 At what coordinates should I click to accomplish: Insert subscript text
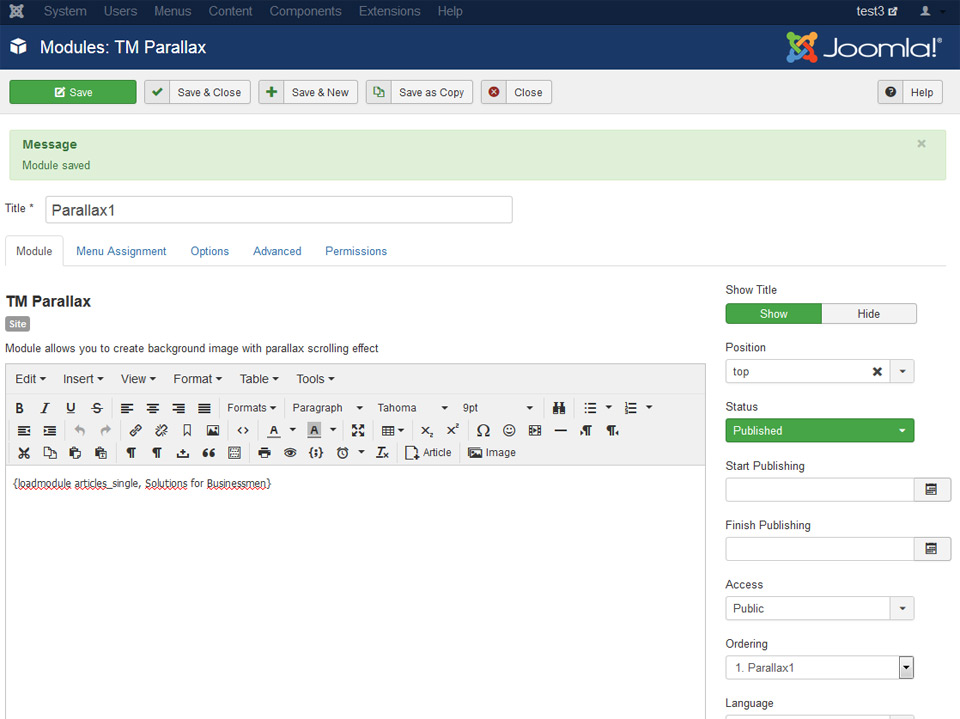[427, 431]
